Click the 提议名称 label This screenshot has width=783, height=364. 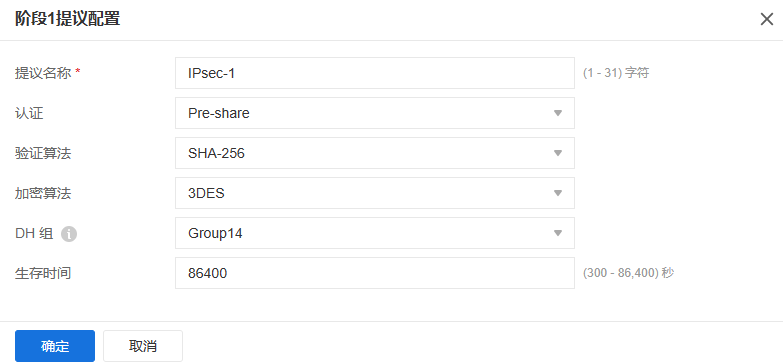(x=43, y=73)
